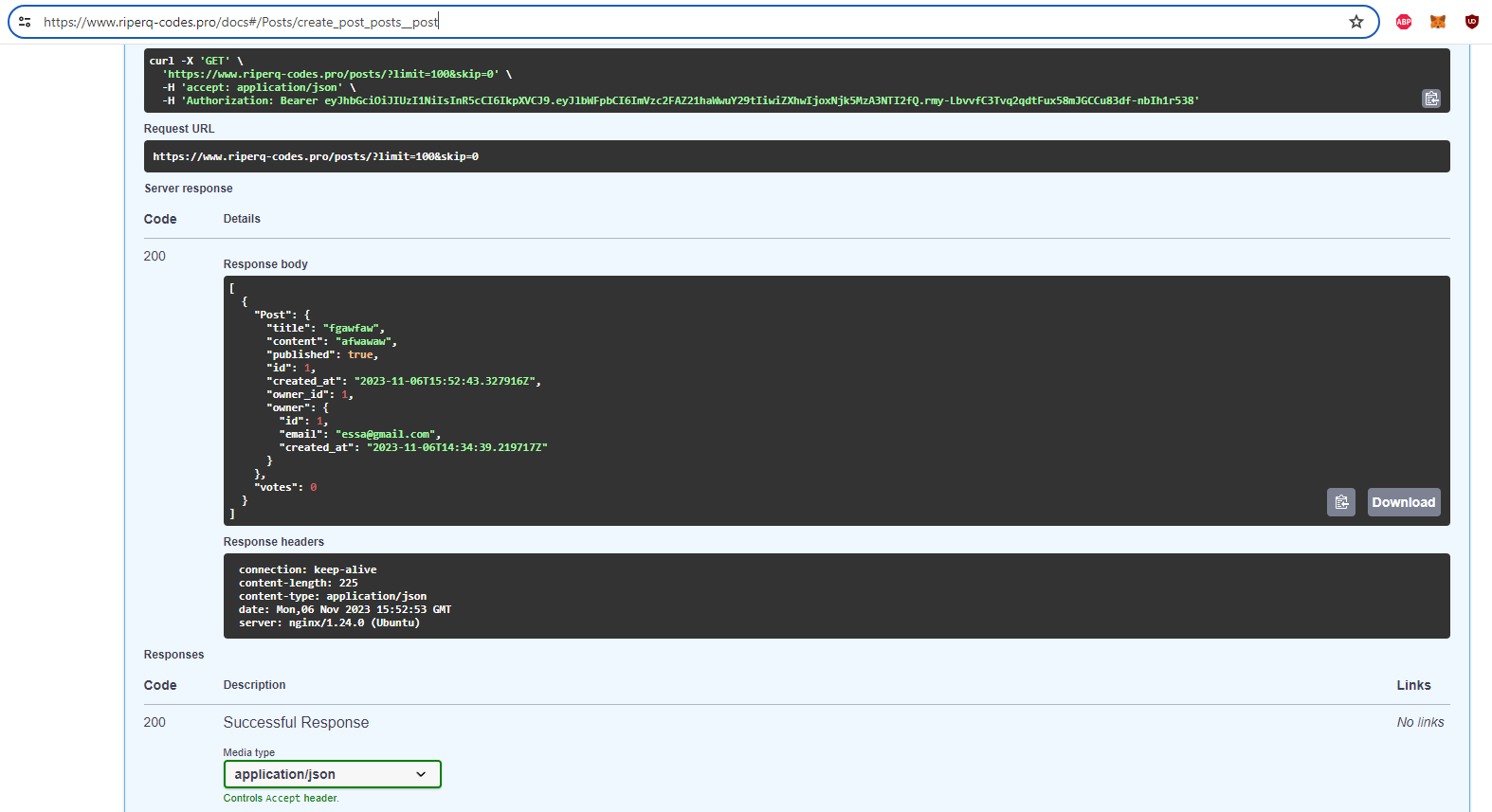Open the Adblock Plus extension icon
This screenshot has width=1492, height=812.
click(x=1404, y=22)
